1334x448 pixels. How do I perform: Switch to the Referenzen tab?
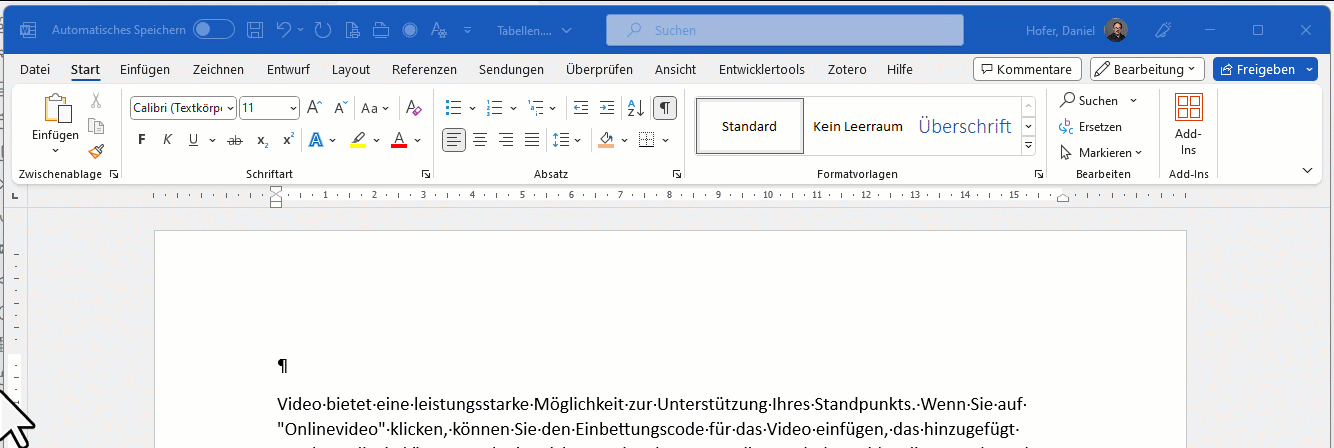point(424,69)
